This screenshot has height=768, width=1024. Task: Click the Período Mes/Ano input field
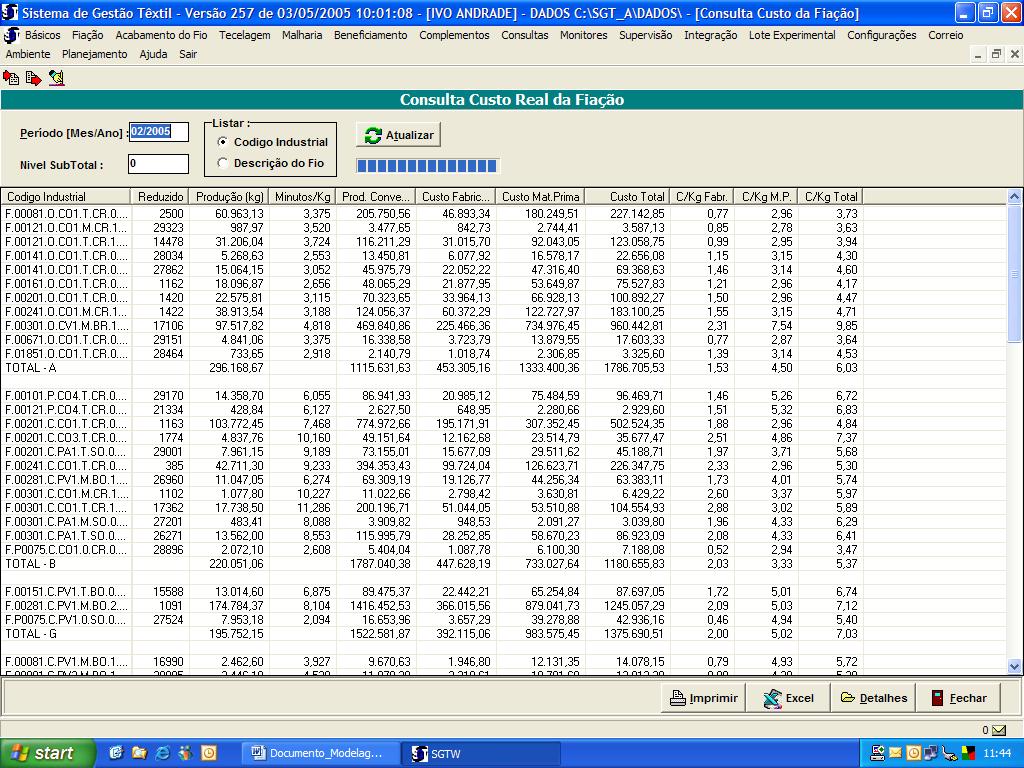coord(158,132)
